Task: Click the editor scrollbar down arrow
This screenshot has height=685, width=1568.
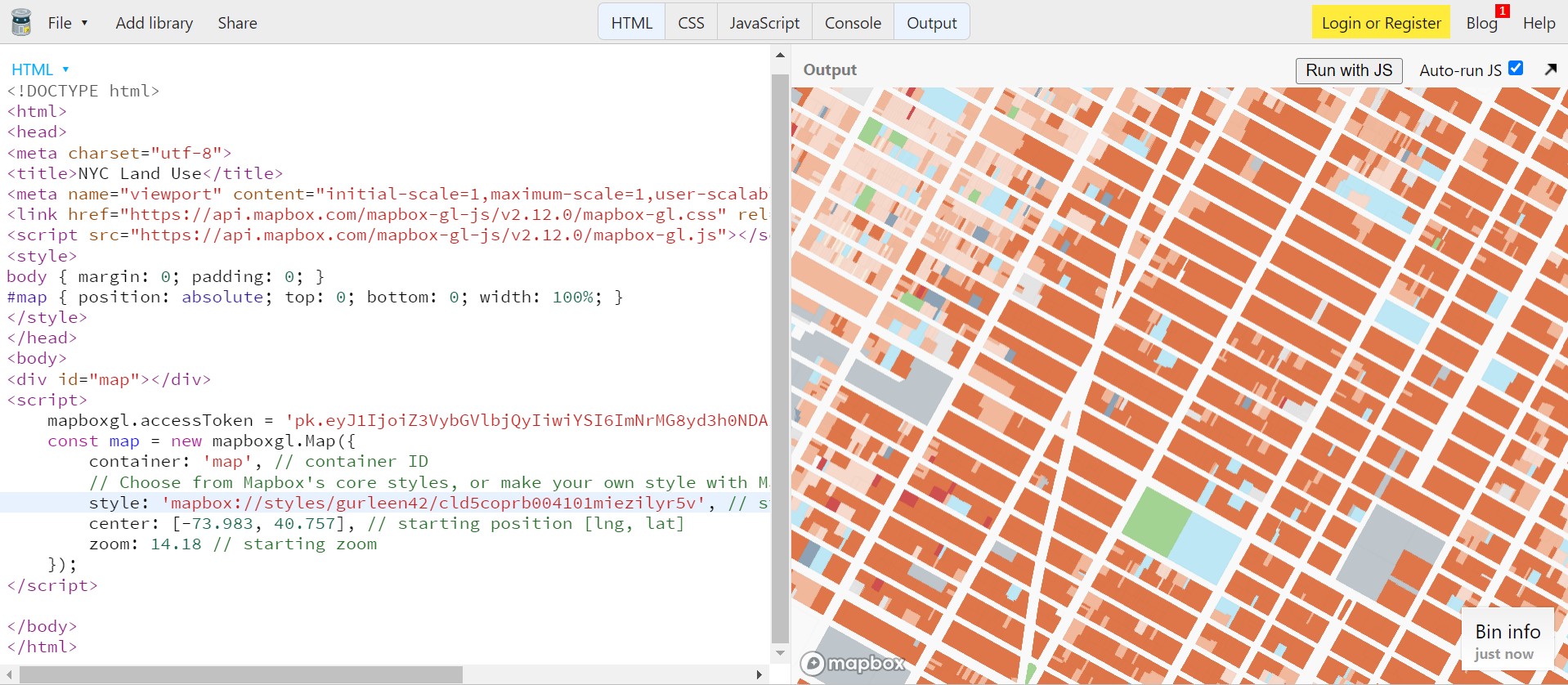Action: 780,653
